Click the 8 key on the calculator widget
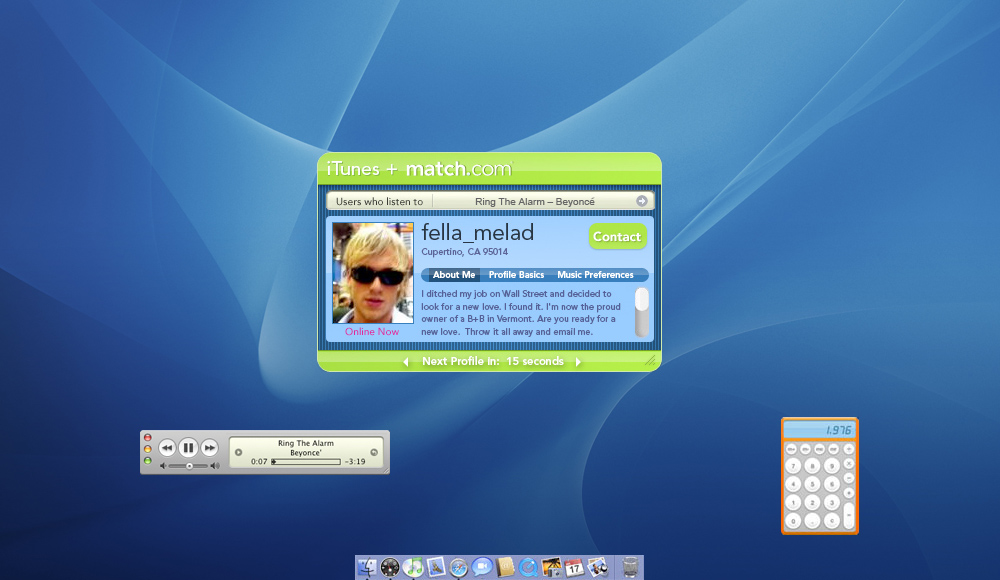1000x580 pixels. point(812,466)
